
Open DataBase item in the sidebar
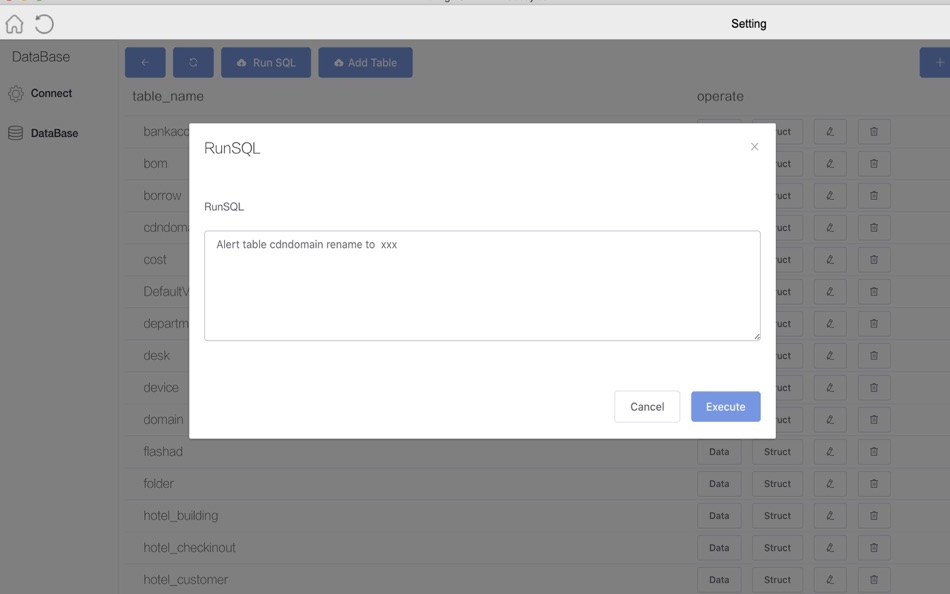(x=43, y=133)
